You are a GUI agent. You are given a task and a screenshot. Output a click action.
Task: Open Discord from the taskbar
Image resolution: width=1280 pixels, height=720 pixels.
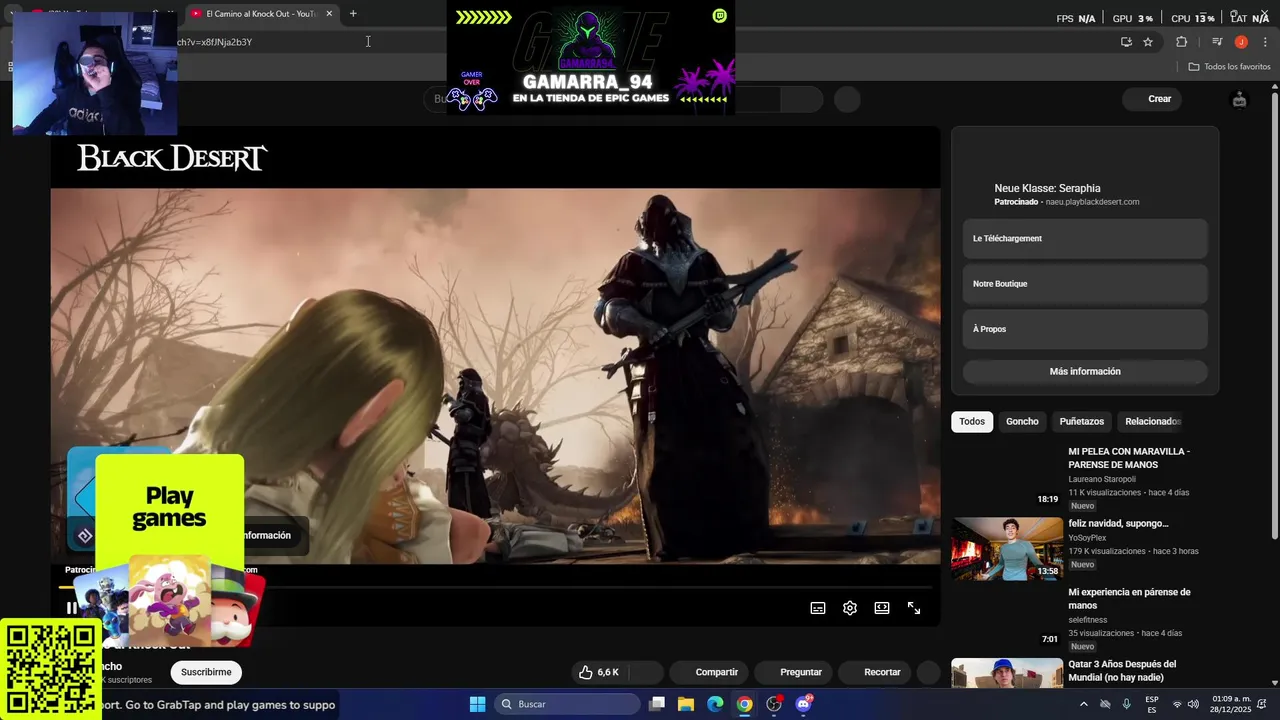[803, 704]
